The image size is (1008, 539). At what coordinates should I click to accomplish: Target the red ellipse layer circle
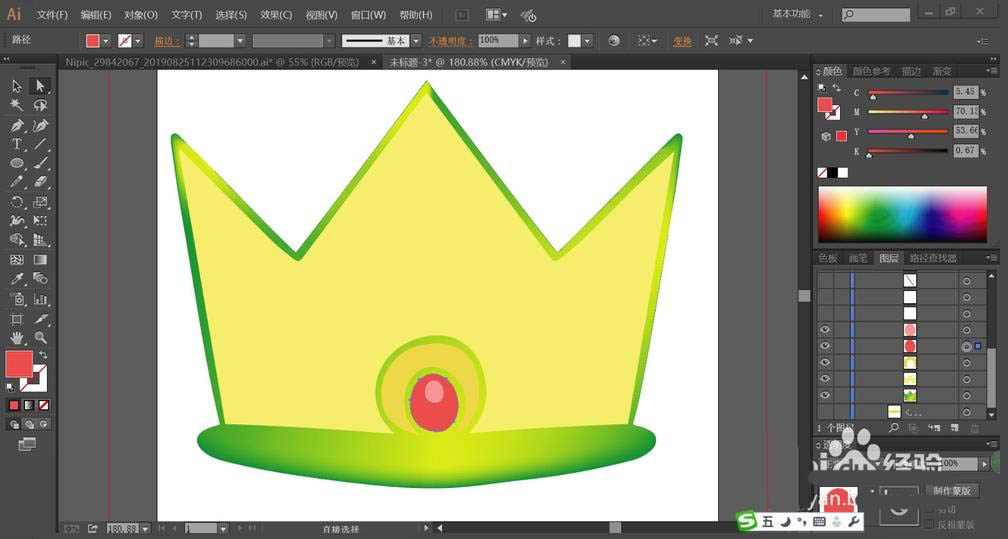click(x=966, y=346)
